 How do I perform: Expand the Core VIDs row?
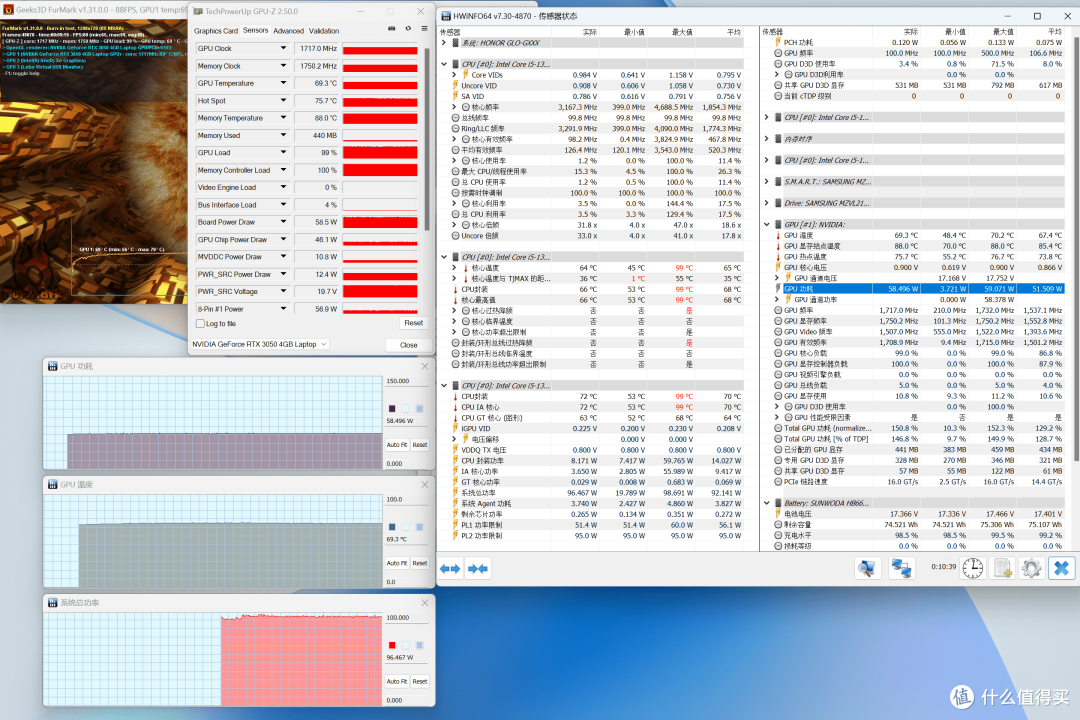click(455, 75)
